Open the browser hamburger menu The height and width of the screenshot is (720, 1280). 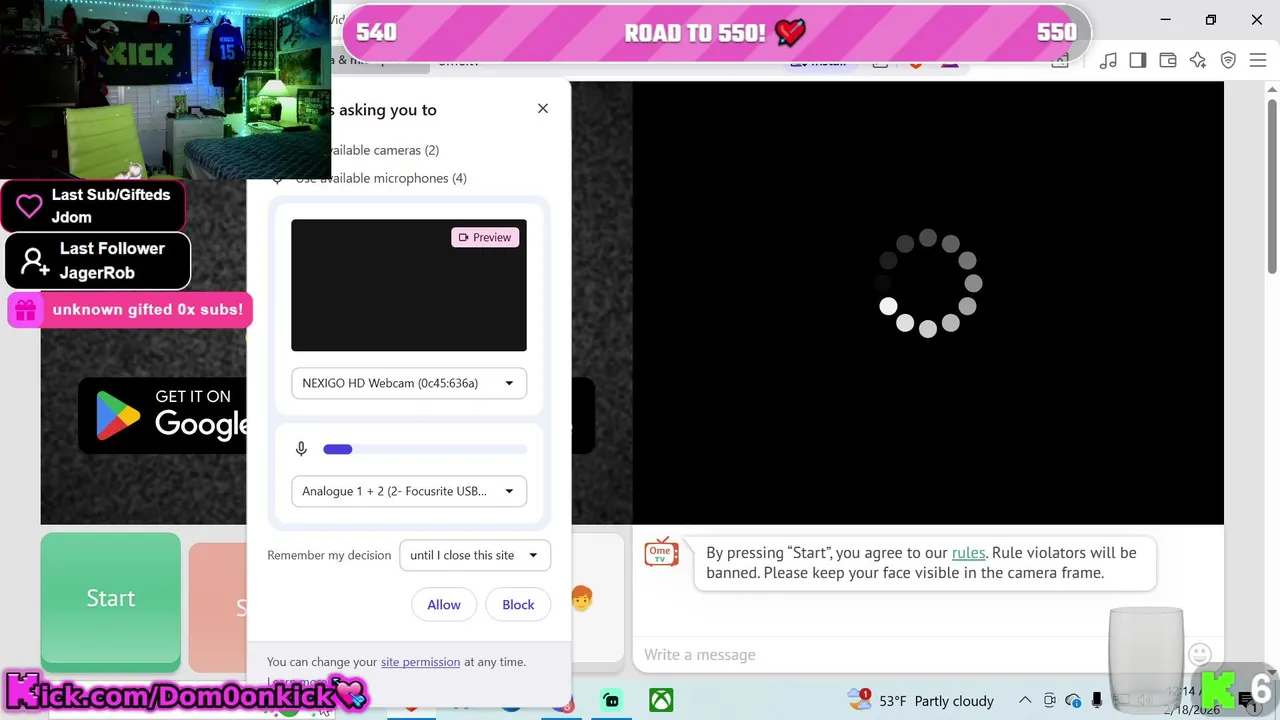point(1258,61)
